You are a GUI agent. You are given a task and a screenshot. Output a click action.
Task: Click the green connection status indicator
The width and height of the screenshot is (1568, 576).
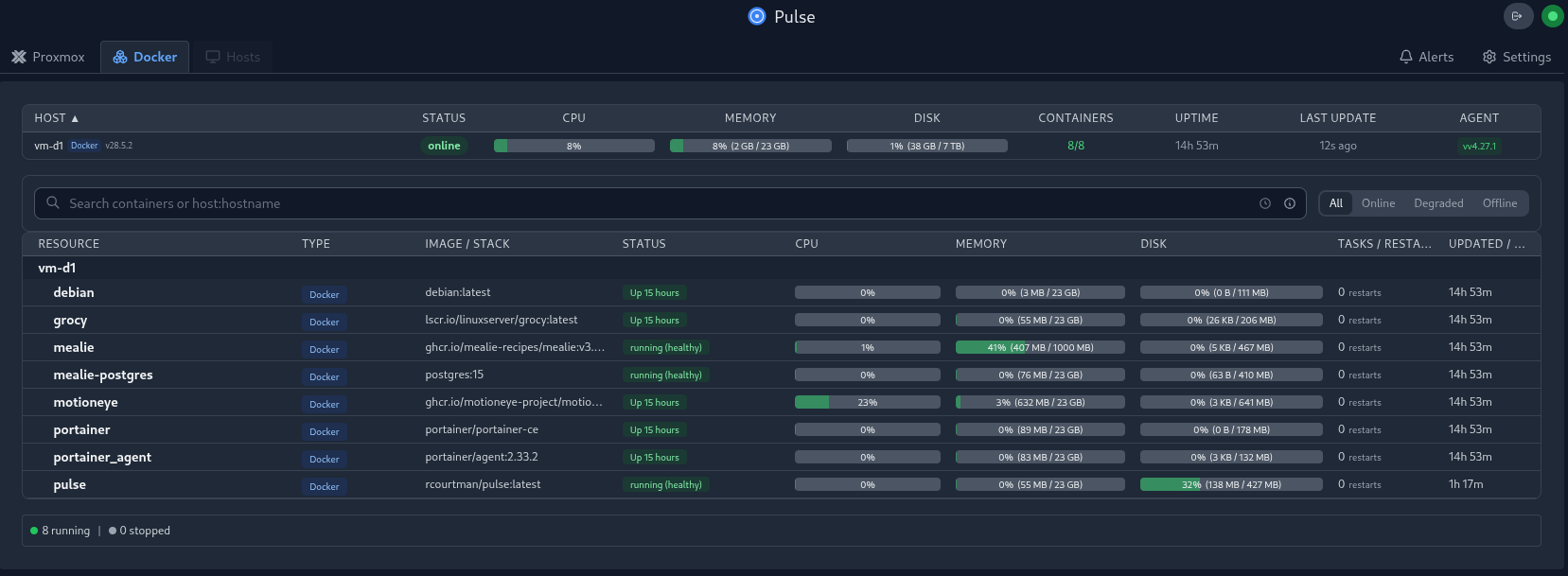[x=1552, y=16]
